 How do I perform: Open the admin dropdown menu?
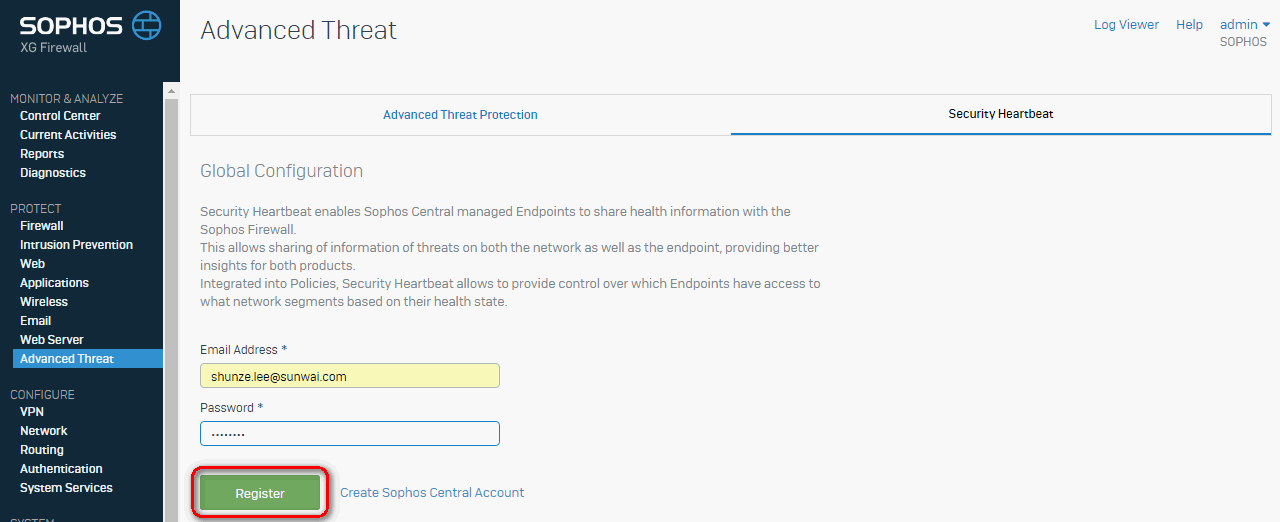coord(1244,24)
